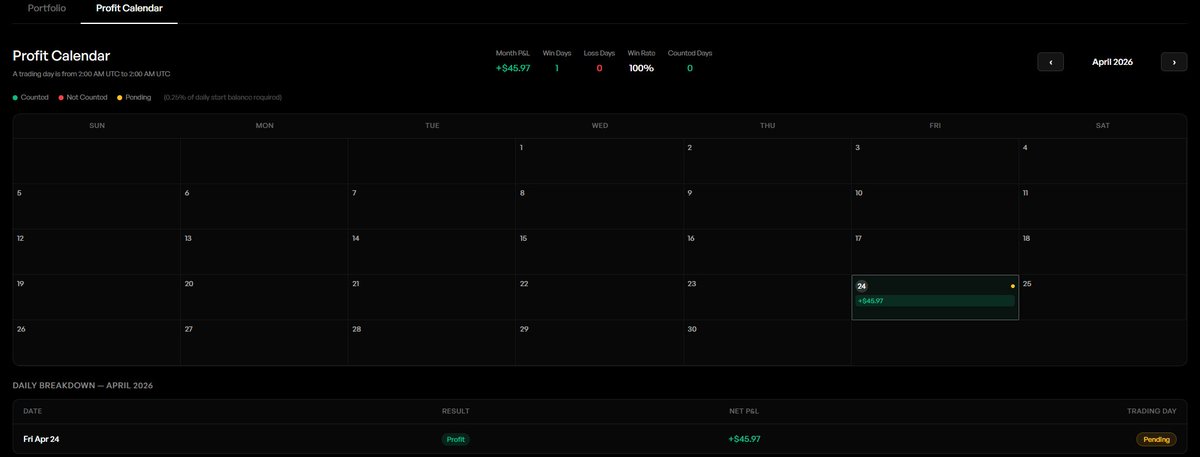Click the +$45.97 entry on April 24

pos(935,300)
